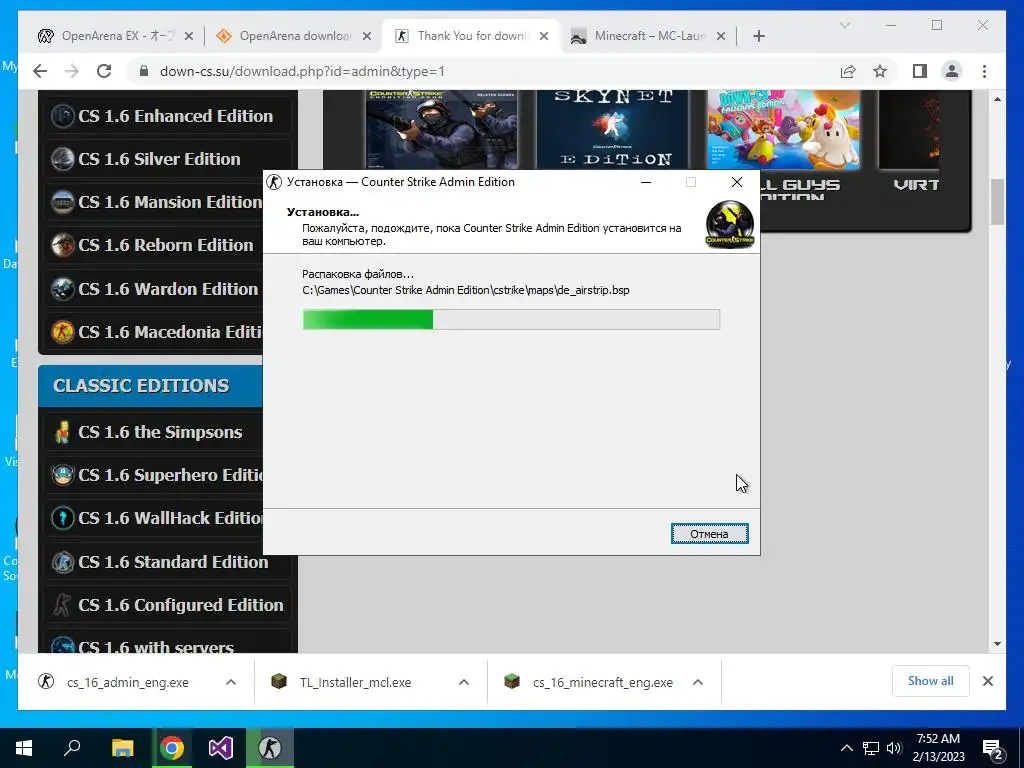Viewport: 1024px width, 768px height.
Task: Open CS 1.6 the Simpsons link
Action: point(160,432)
